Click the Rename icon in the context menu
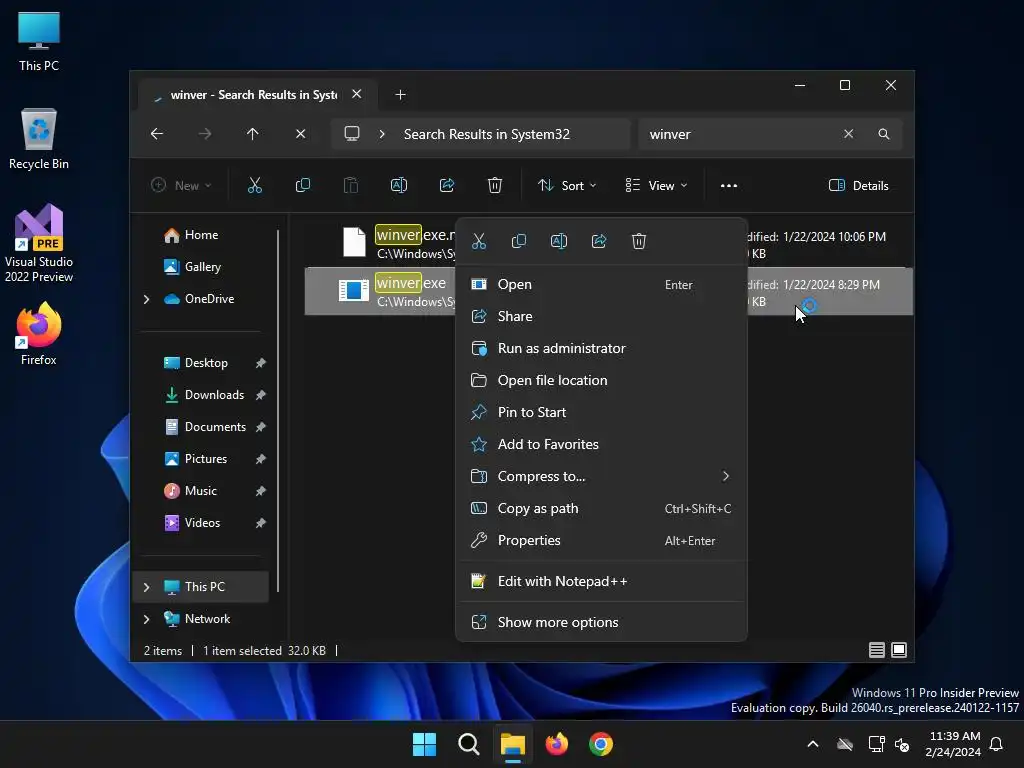1024x768 pixels. tap(559, 241)
